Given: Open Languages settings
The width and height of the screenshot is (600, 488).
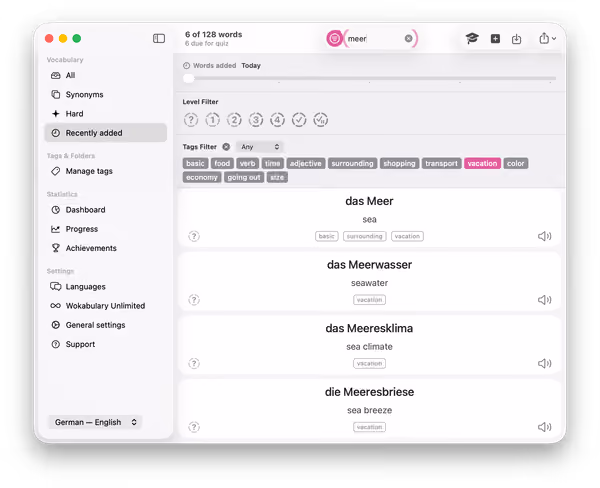Looking at the screenshot, I should click(x=105, y=287).
